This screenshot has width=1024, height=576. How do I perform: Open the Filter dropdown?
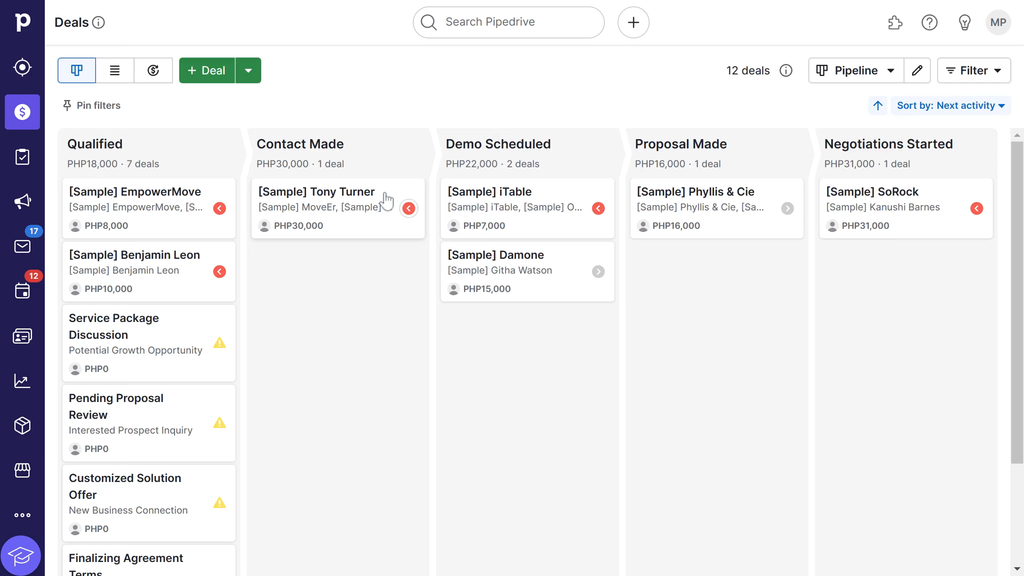[x=973, y=71]
